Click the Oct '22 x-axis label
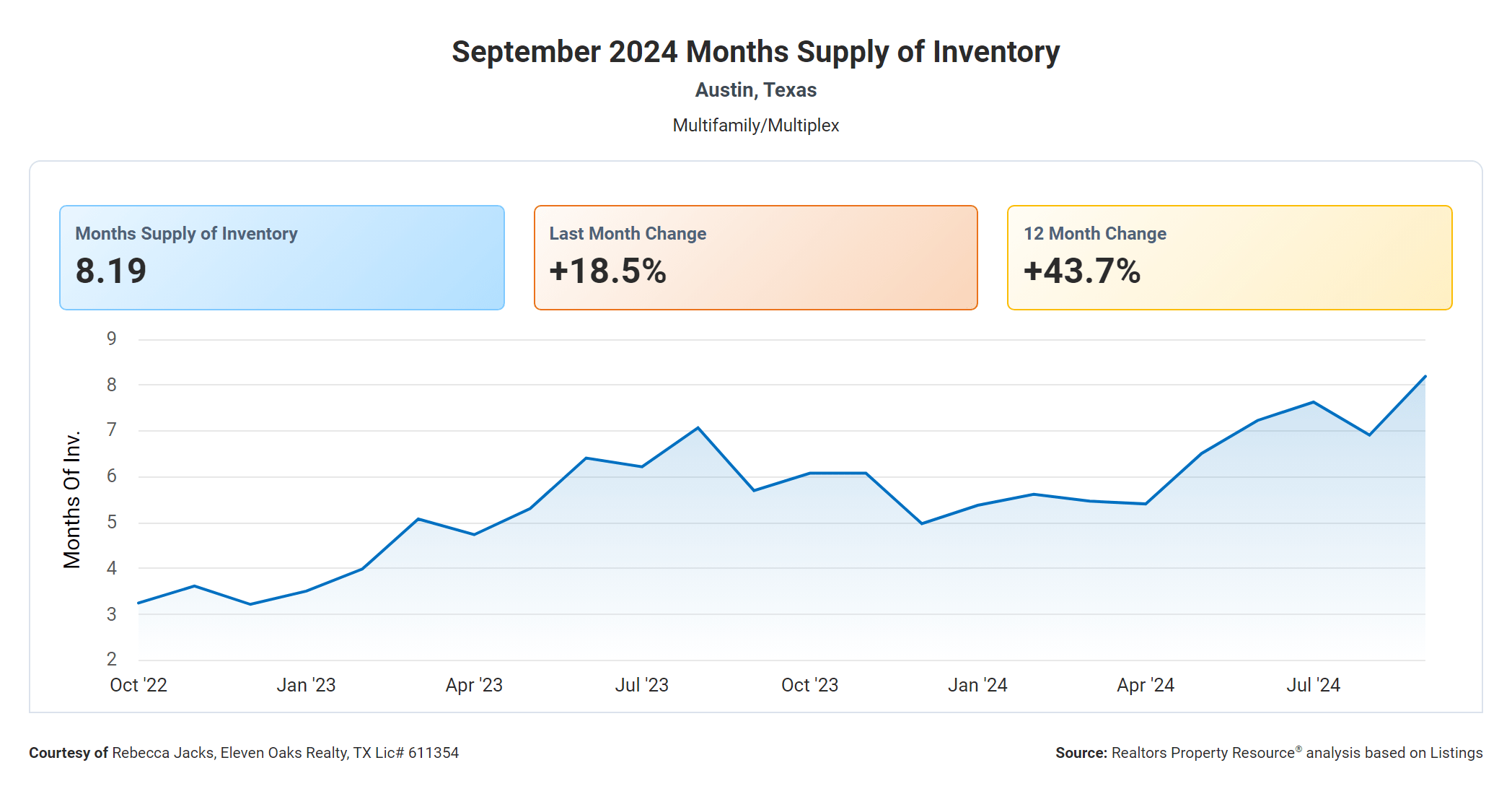The width and height of the screenshot is (1512, 794). tap(139, 685)
